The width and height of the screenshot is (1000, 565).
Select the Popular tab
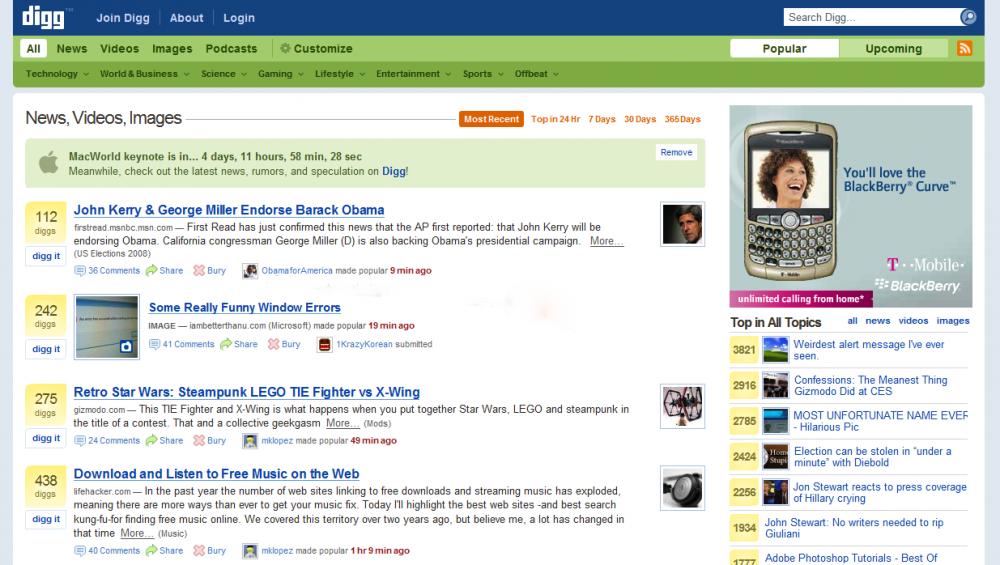coord(784,48)
